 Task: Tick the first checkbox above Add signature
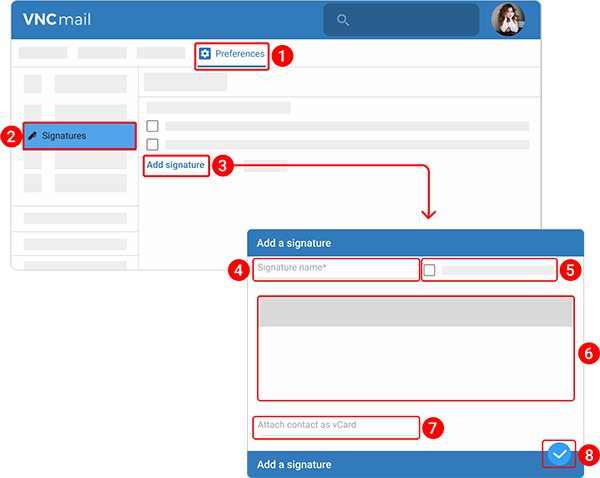152,126
